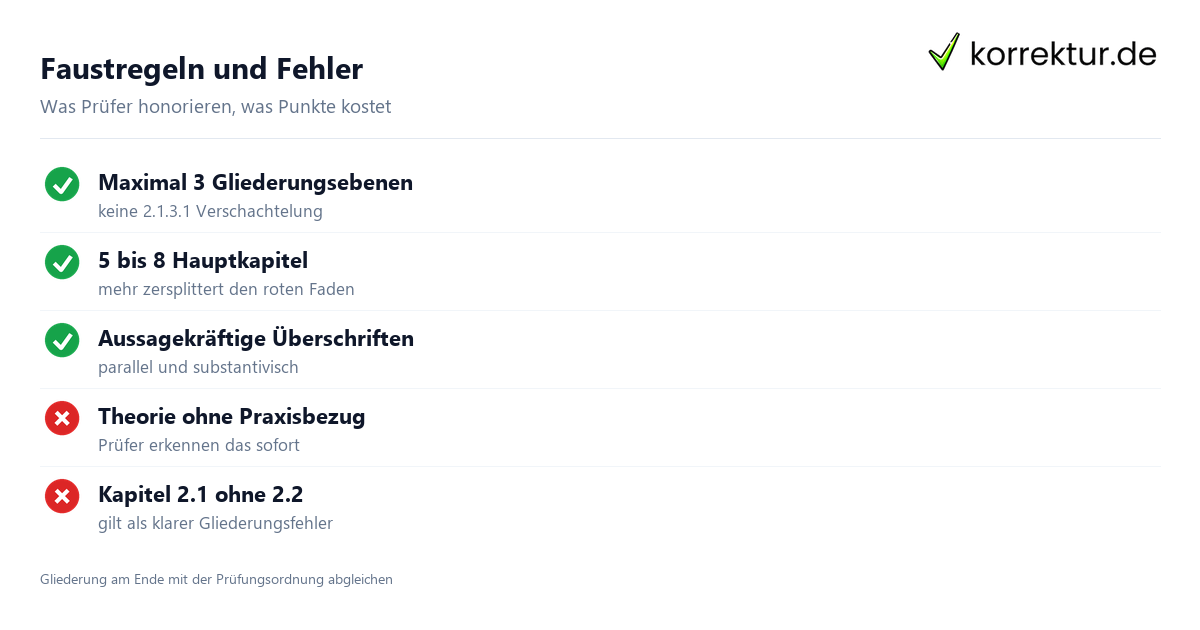Image resolution: width=1200 pixels, height=630 pixels.
Task: Click the text Prüfer erkennen das sofort
Action: 199,445
